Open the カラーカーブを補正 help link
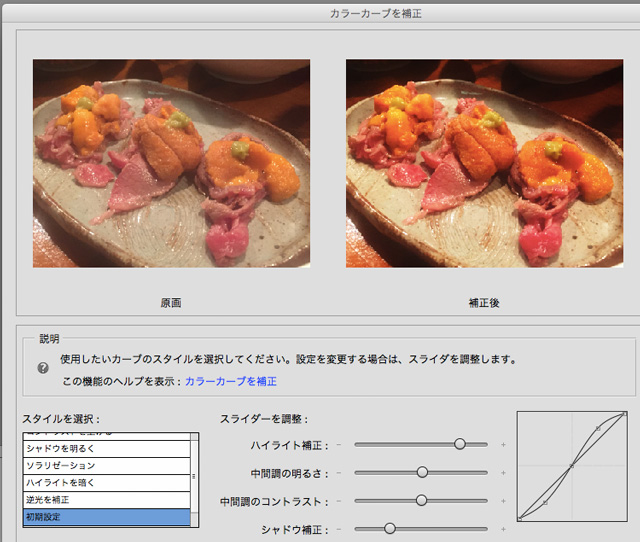640x542 pixels. point(231,381)
